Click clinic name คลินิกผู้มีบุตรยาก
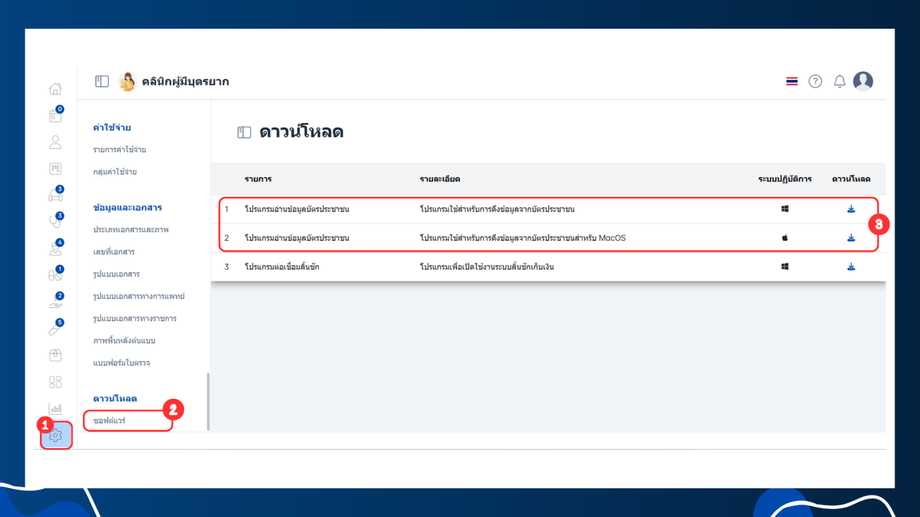The width and height of the screenshot is (920, 517). tap(185, 82)
